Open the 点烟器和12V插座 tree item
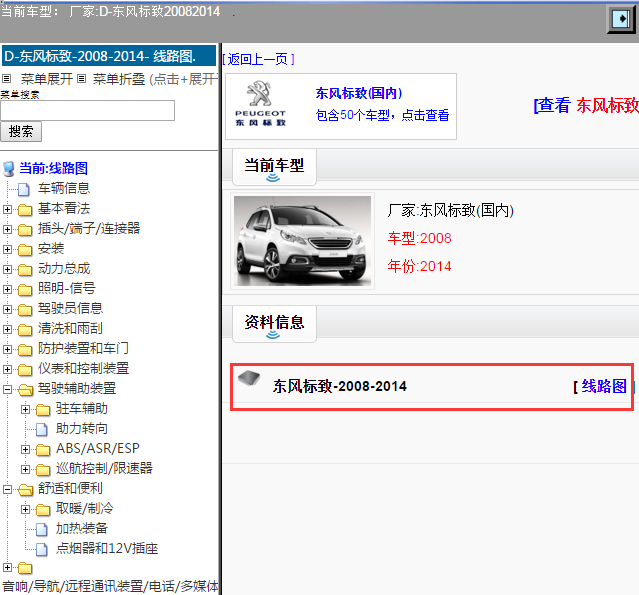 coord(107,549)
